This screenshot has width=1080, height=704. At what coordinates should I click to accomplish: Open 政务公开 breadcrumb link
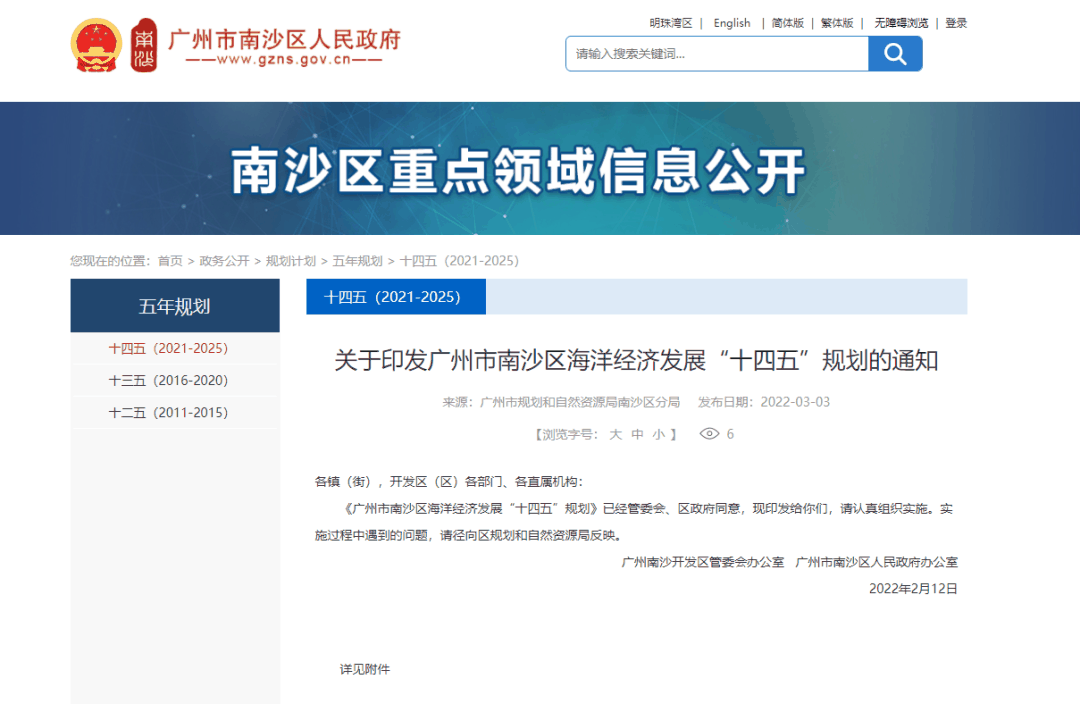[224, 261]
